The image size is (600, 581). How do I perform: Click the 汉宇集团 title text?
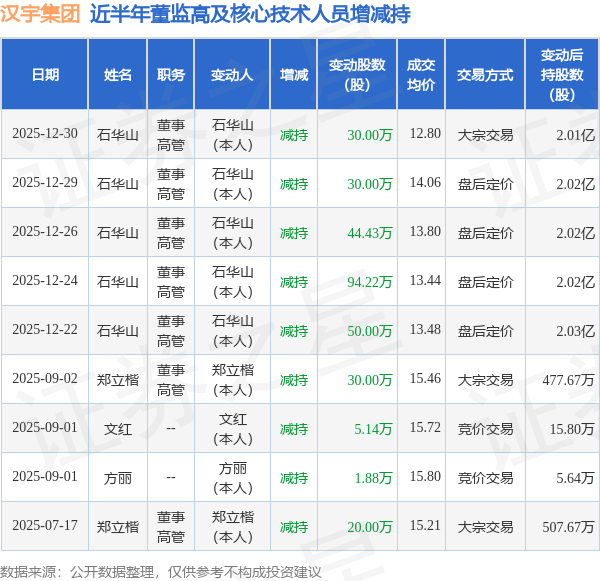tap(40, 15)
